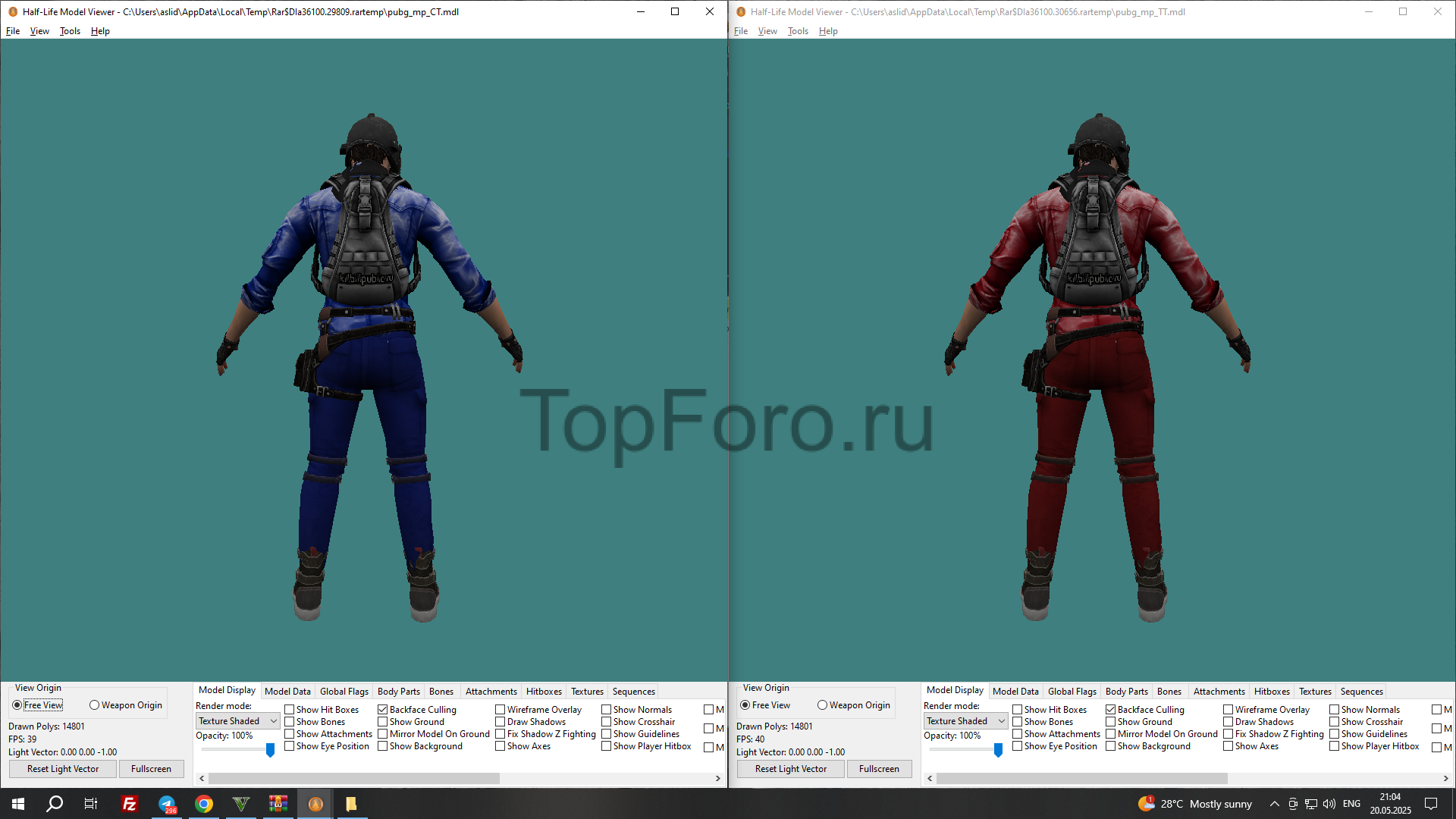1456x819 pixels.
Task: Open Tools menu in left viewer
Action: [x=70, y=31]
